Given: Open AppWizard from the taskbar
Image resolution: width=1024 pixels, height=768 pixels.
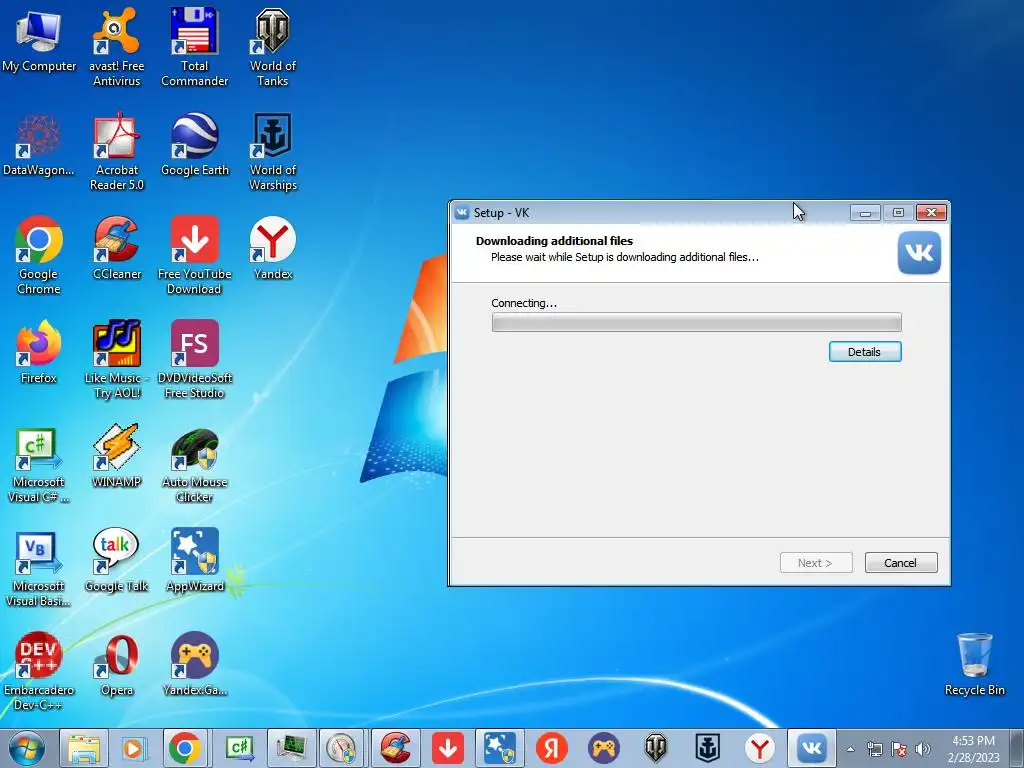Looking at the screenshot, I should [499, 748].
